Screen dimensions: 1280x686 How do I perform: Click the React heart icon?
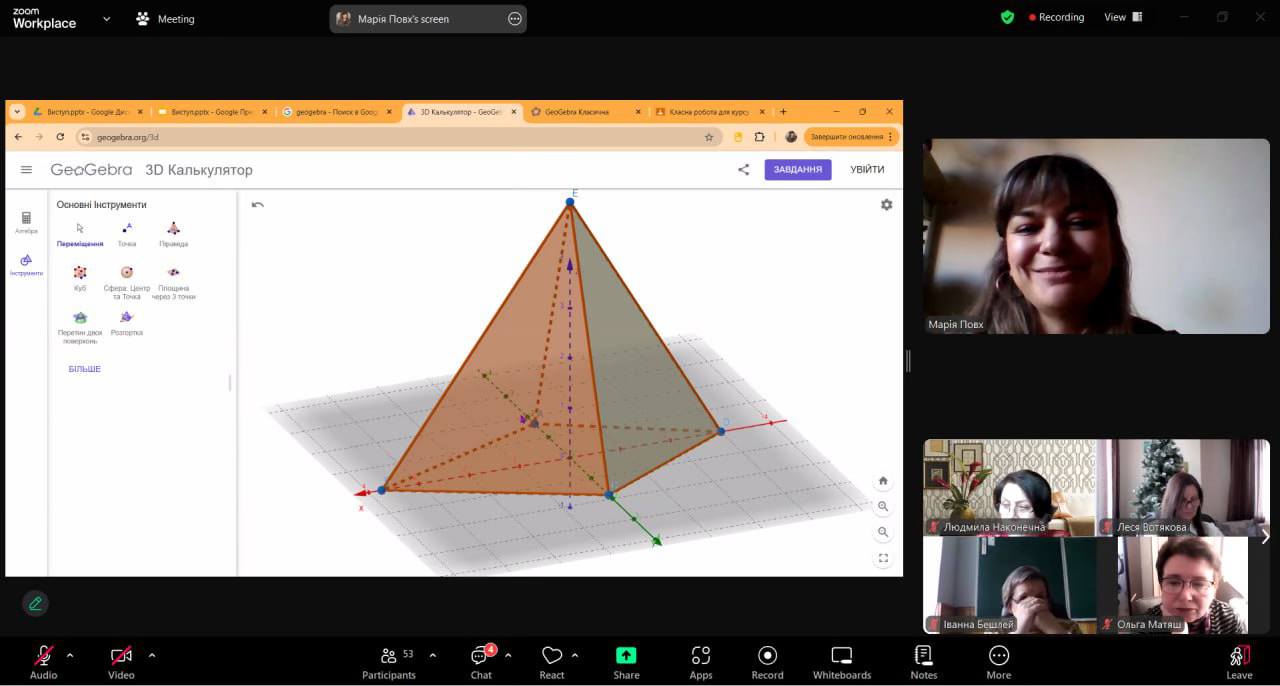pos(552,656)
